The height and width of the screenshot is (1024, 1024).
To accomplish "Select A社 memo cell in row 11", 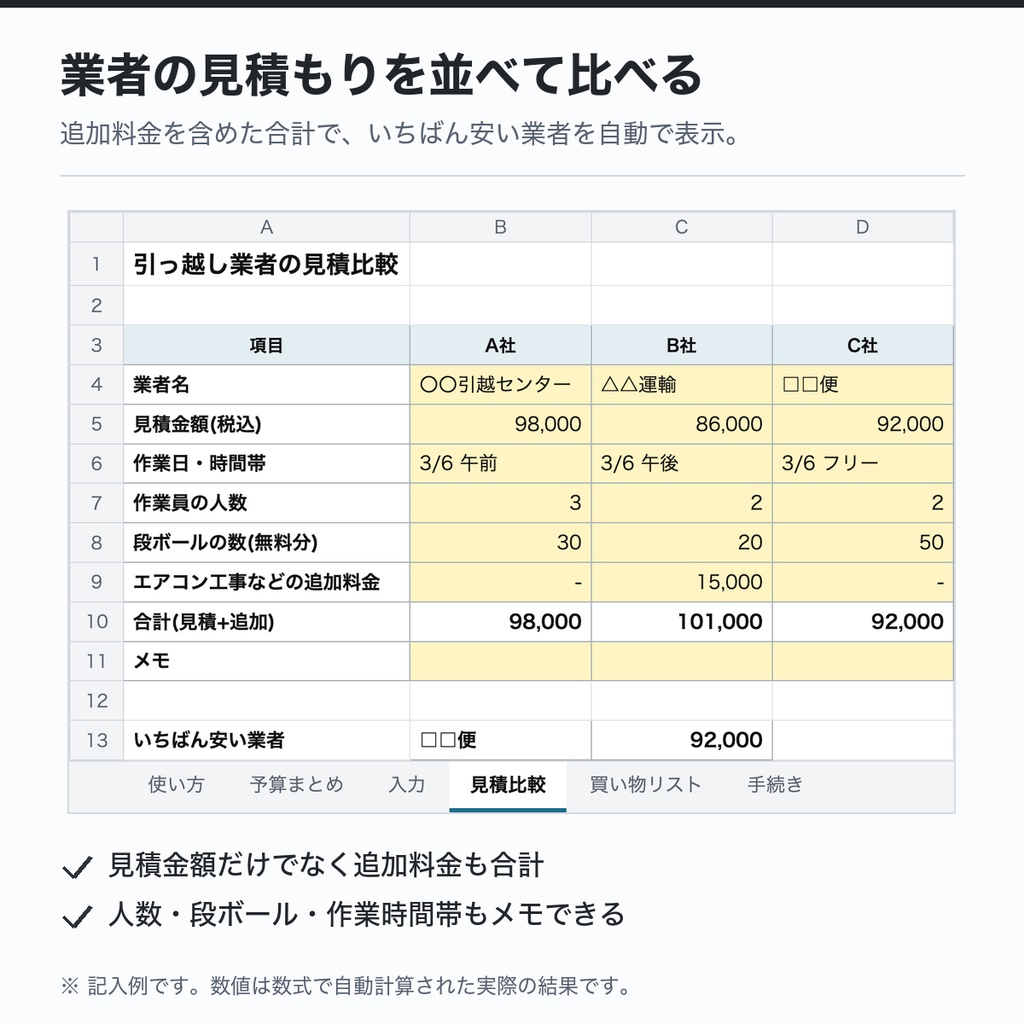I will 500,661.
